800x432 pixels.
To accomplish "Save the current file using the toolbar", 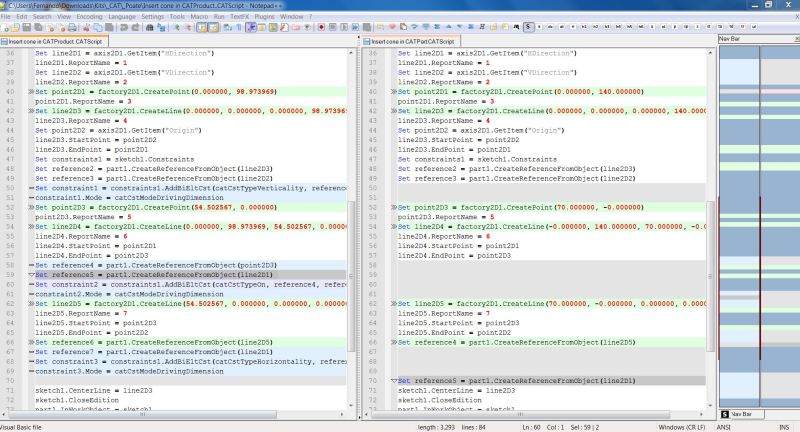I will point(27,27).
